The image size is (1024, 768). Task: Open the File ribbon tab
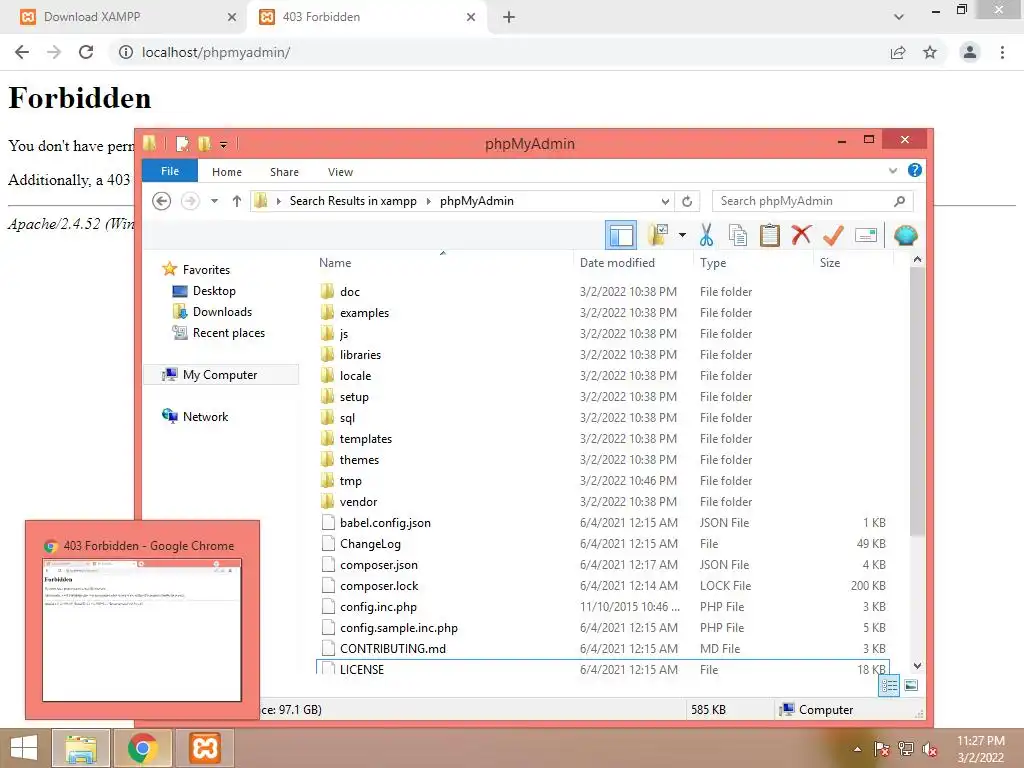pyautogui.click(x=170, y=171)
